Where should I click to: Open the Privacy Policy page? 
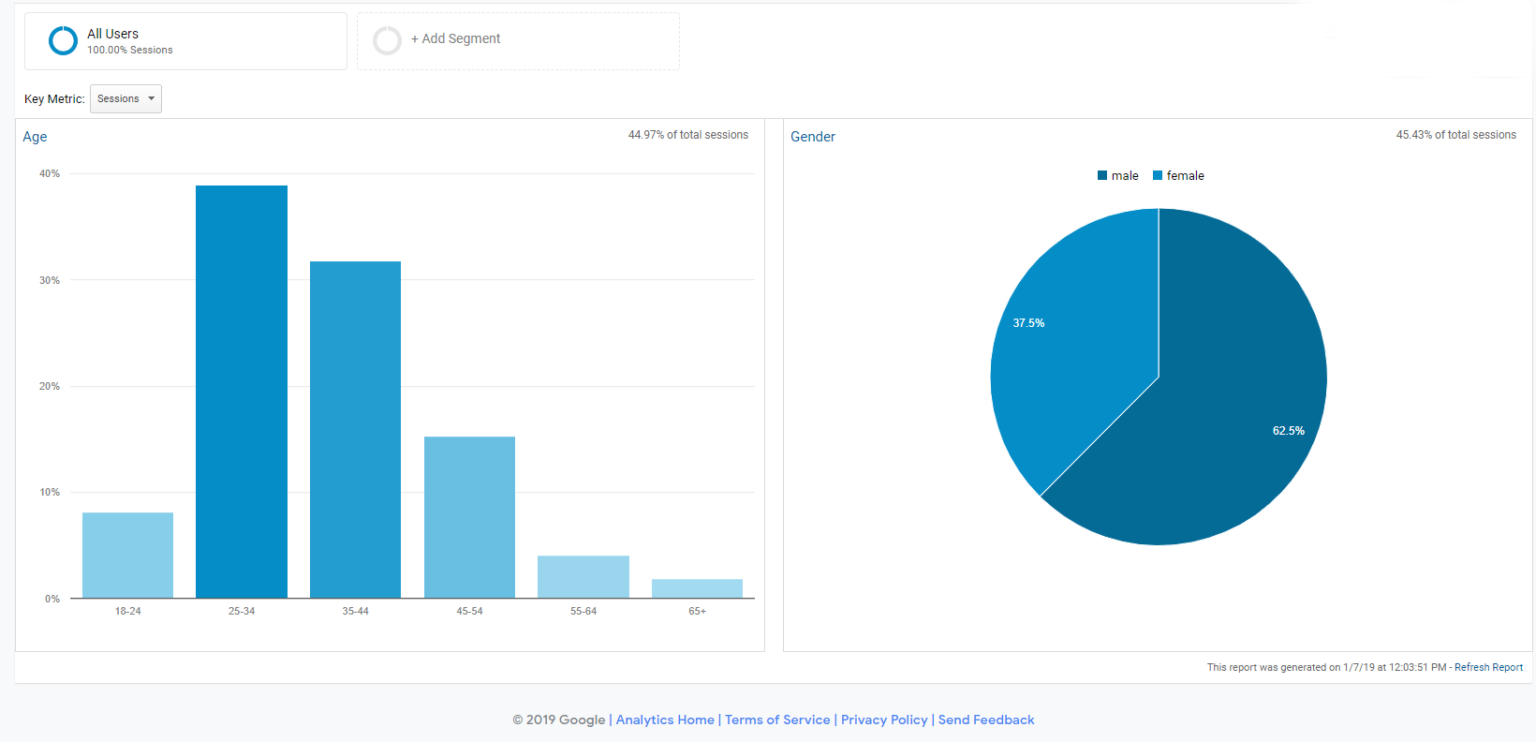coord(884,719)
